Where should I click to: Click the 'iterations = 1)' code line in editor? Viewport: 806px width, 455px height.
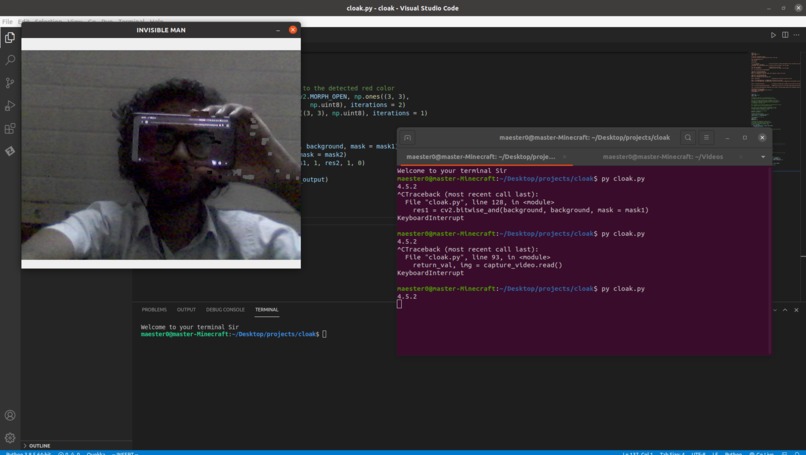click(365, 113)
